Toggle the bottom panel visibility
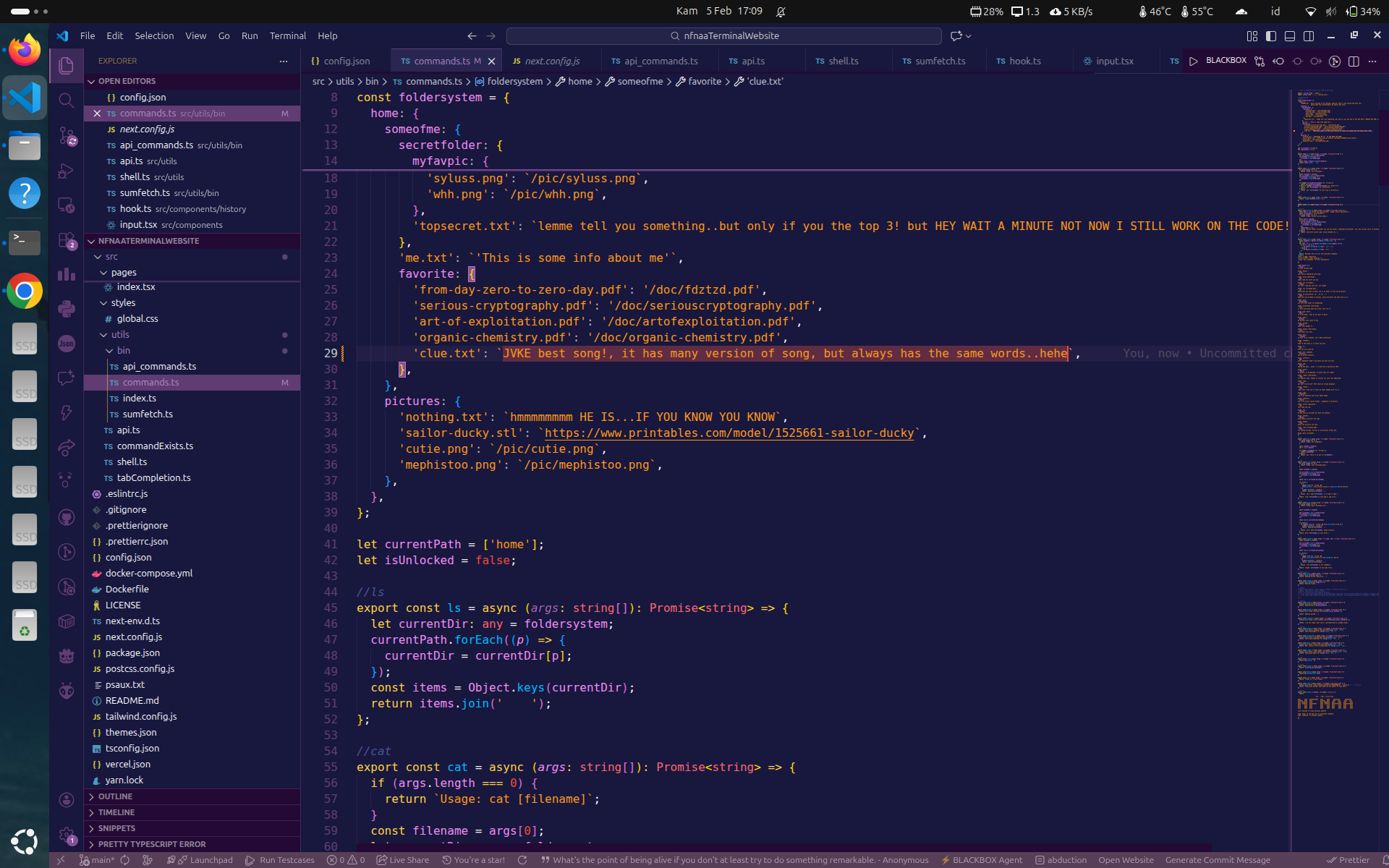 click(1290, 36)
